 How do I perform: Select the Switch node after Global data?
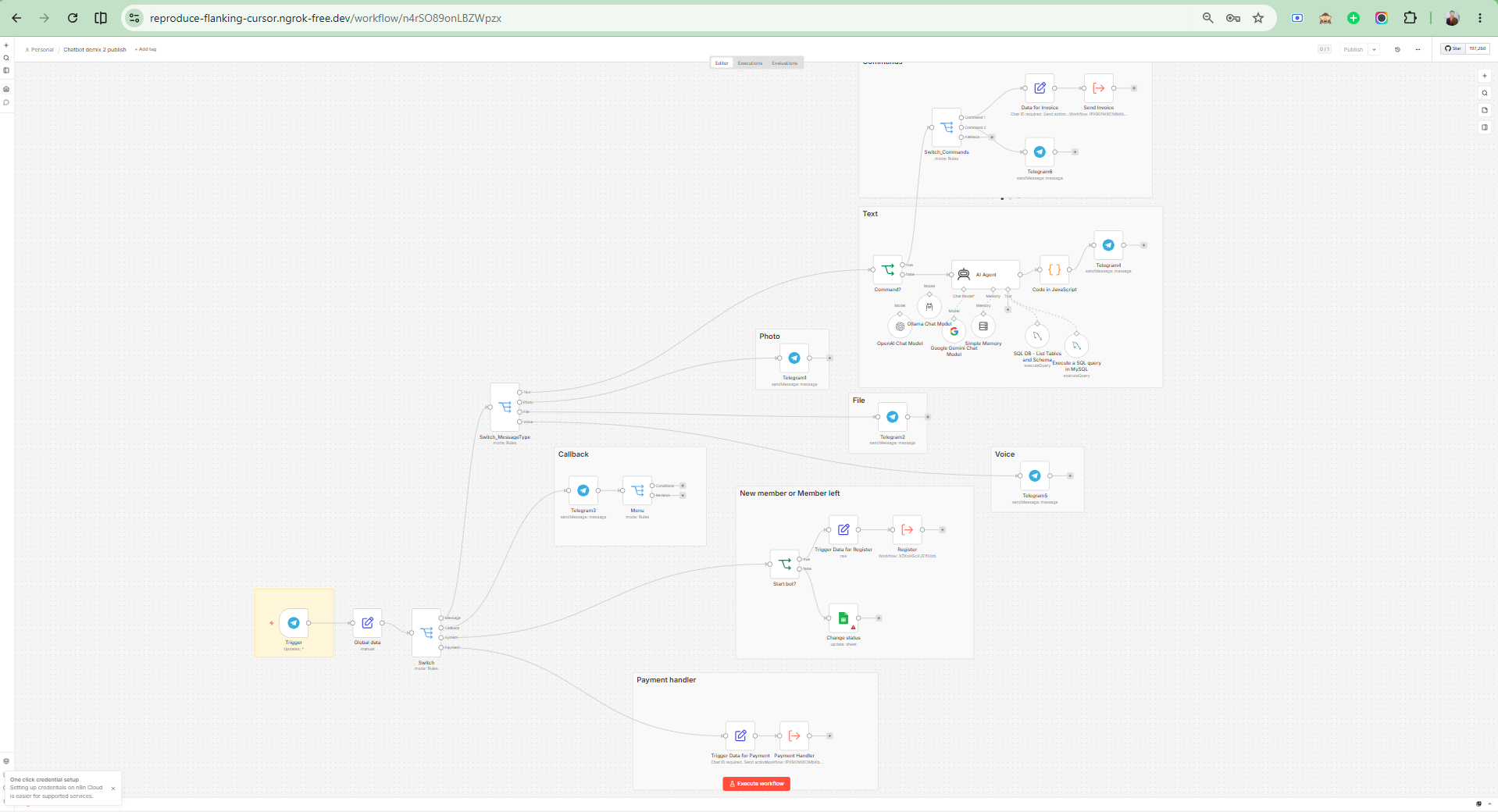coord(426,632)
